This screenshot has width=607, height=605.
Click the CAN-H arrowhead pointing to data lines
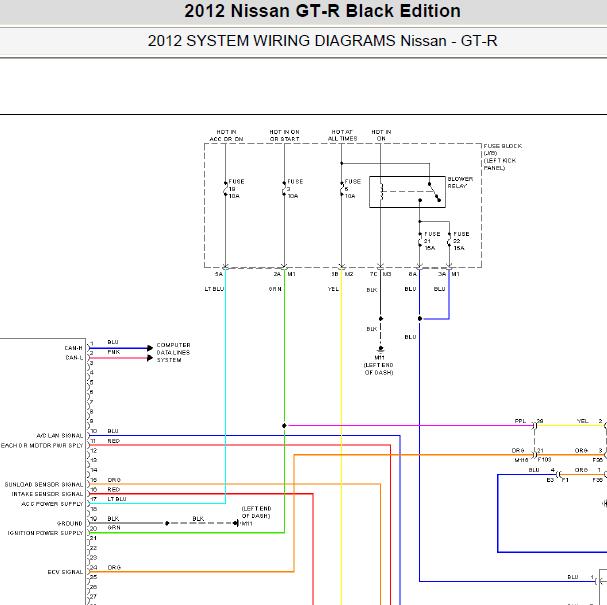coord(150,348)
